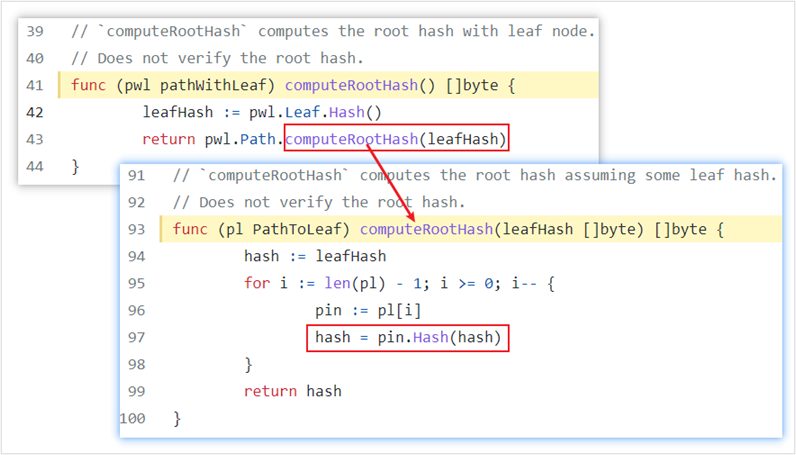Click the return keyword on line 43
The height and width of the screenshot is (455, 796).
(x=169, y=140)
